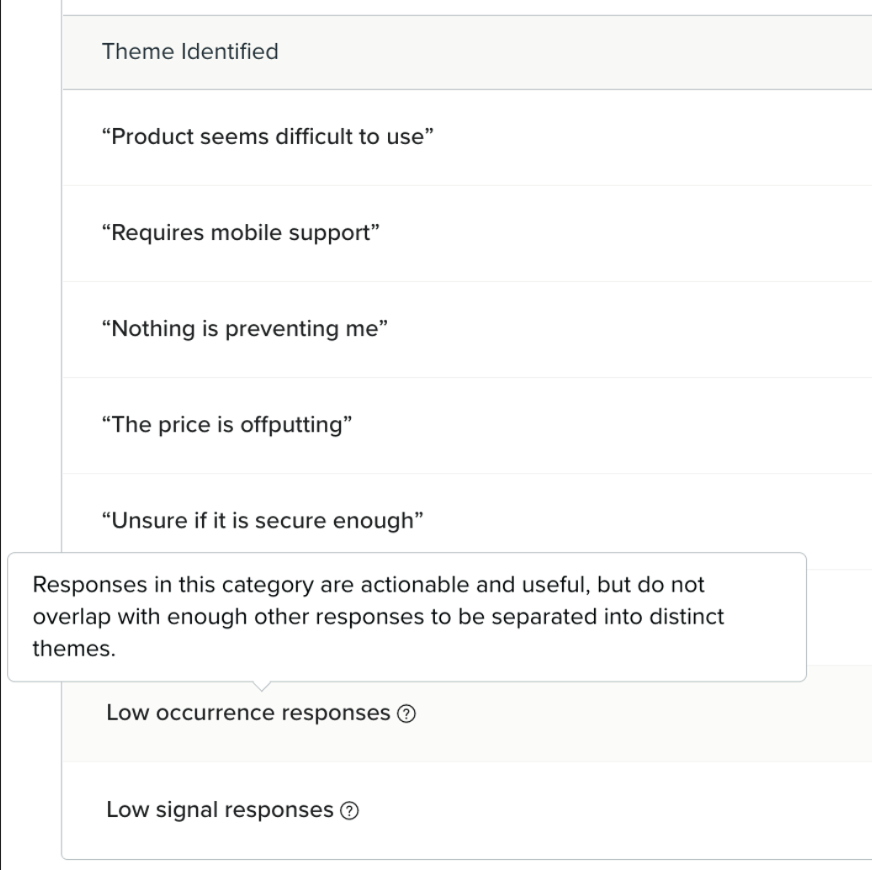The width and height of the screenshot is (872, 870).
Task: Click the Low signal responses label
Action: click(x=220, y=809)
